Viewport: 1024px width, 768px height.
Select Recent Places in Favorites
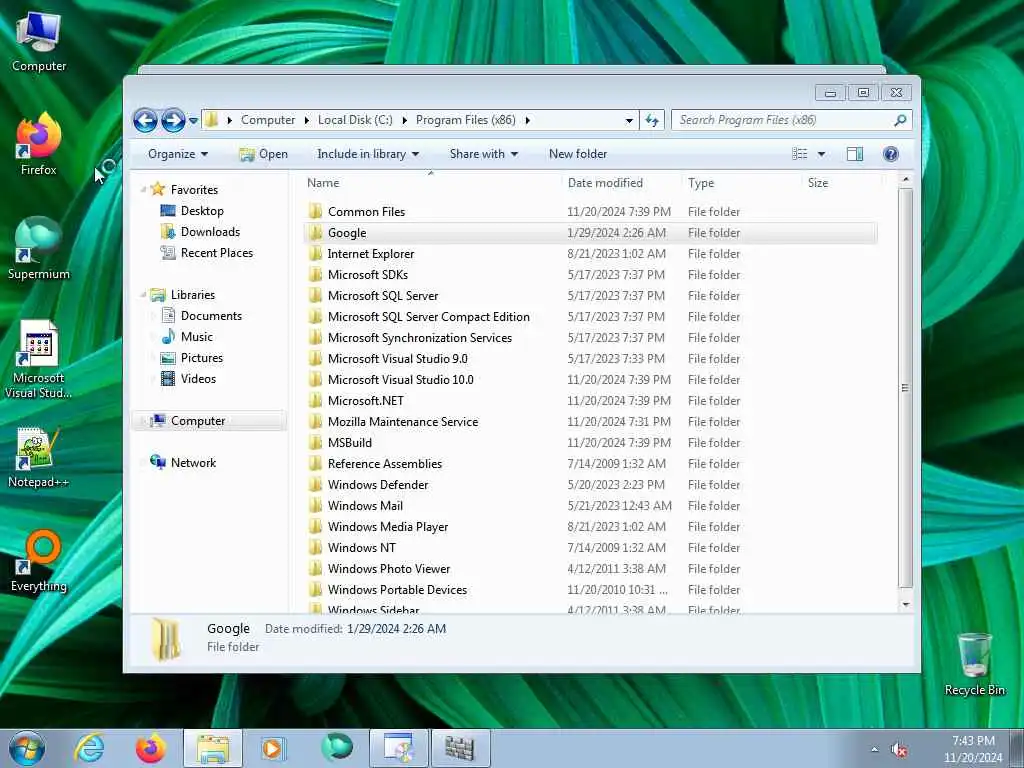tap(207, 253)
